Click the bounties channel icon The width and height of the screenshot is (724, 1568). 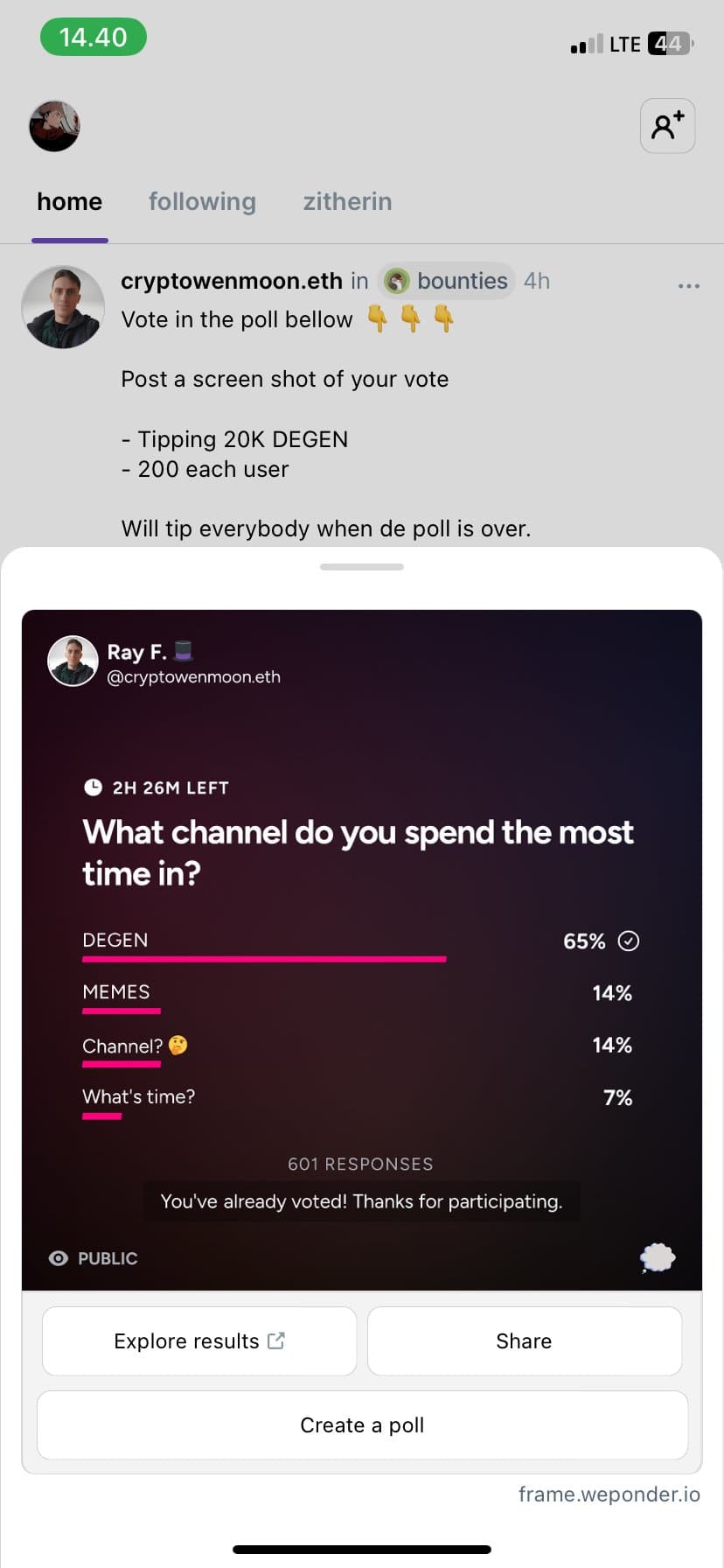[397, 281]
